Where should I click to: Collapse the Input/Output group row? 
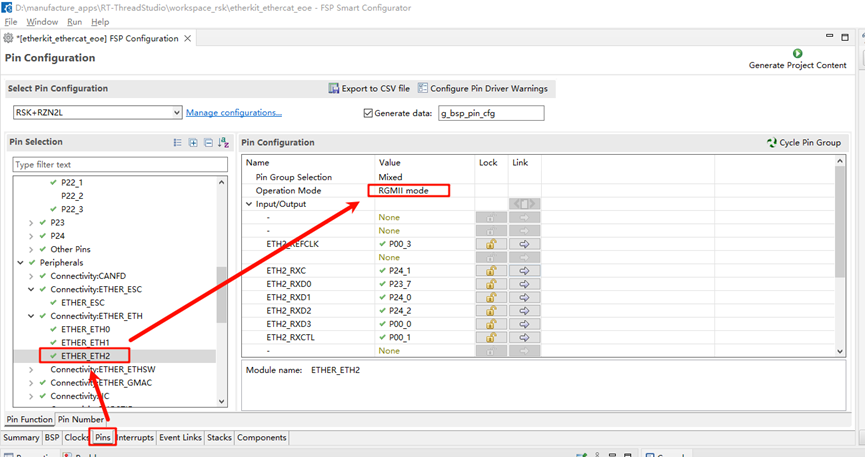(x=249, y=204)
